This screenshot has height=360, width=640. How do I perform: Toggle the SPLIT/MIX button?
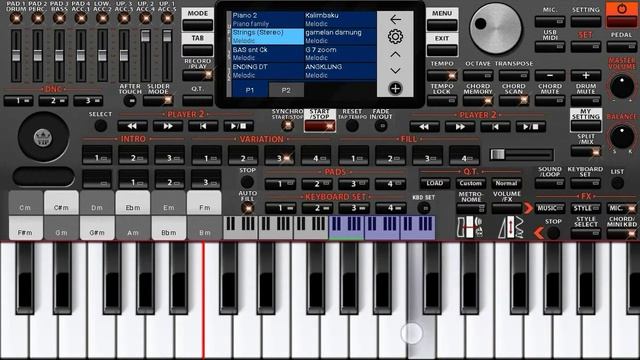point(586,152)
